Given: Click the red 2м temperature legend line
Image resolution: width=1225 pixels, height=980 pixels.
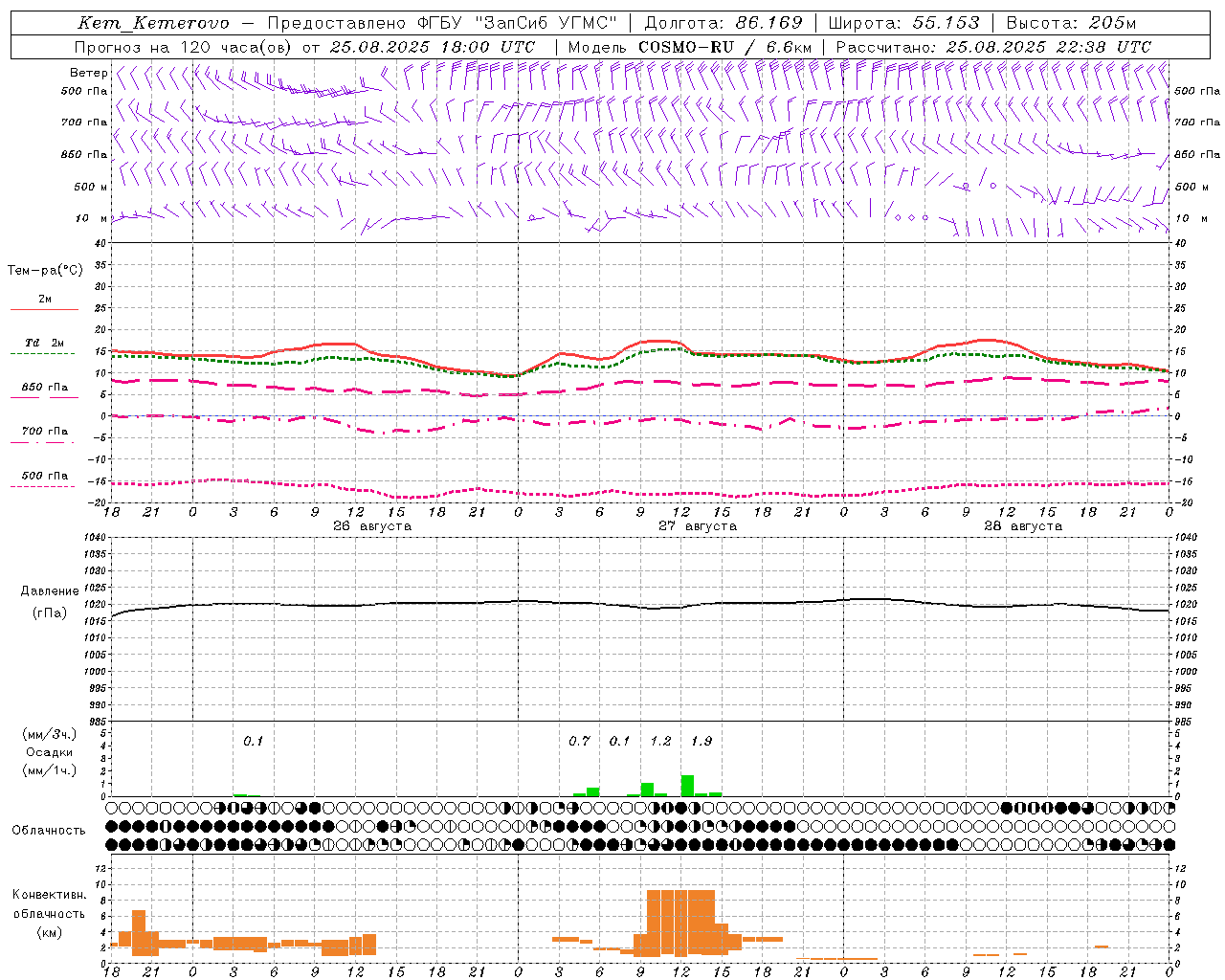Looking at the screenshot, I should coord(44,309).
